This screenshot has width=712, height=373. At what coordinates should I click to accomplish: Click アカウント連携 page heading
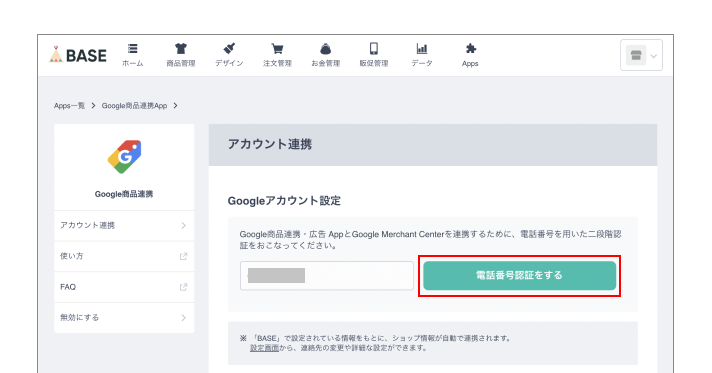270,144
